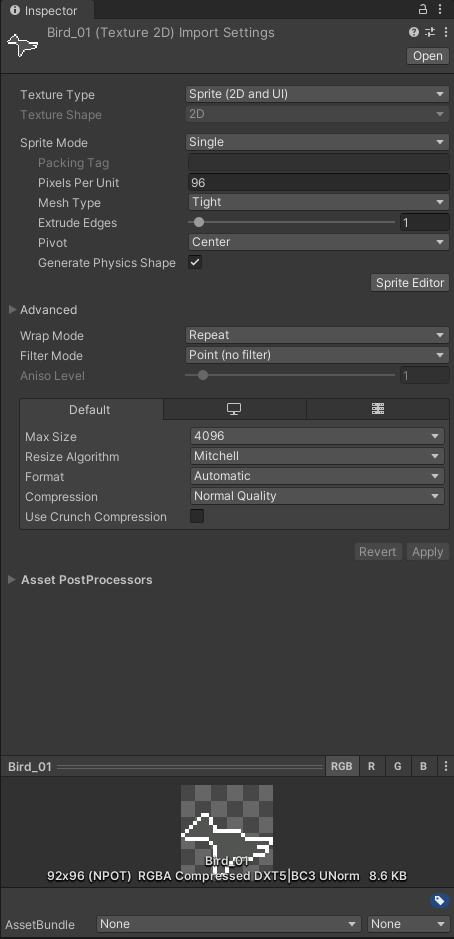This screenshot has width=454, height=939.
Task: Open the help reference icon
Action: [x=414, y=32]
